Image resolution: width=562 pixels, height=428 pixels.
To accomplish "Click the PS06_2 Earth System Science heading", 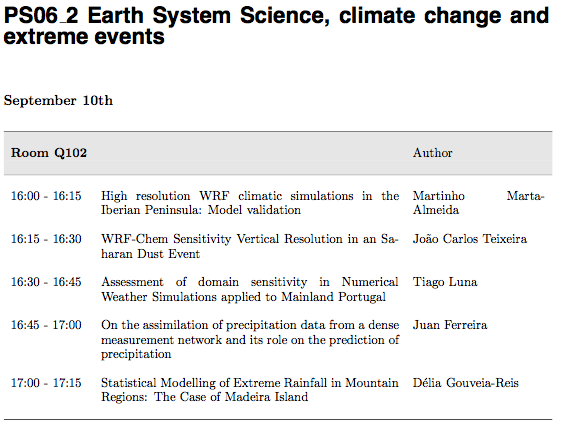I will pos(276,26).
